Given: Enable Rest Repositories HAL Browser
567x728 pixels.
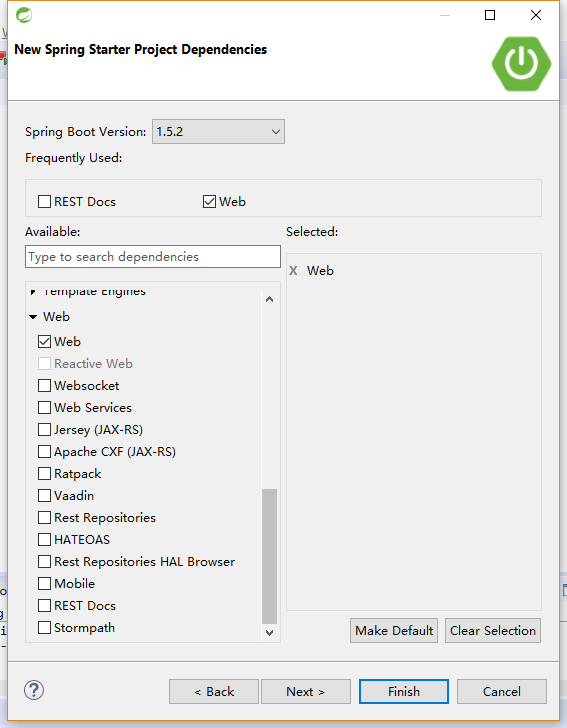Looking at the screenshot, I should (45, 562).
